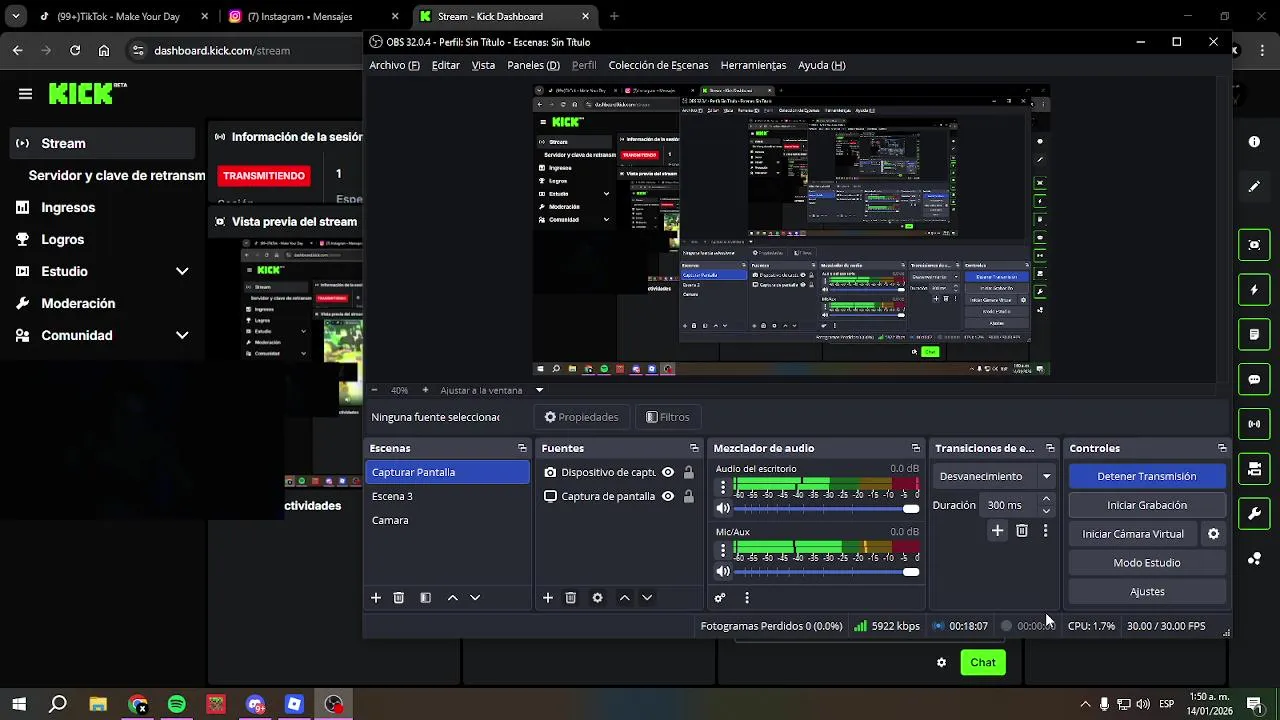Toggle lock on Dispositivo de captura source
The height and width of the screenshot is (720, 1280).
click(x=688, y=472)
